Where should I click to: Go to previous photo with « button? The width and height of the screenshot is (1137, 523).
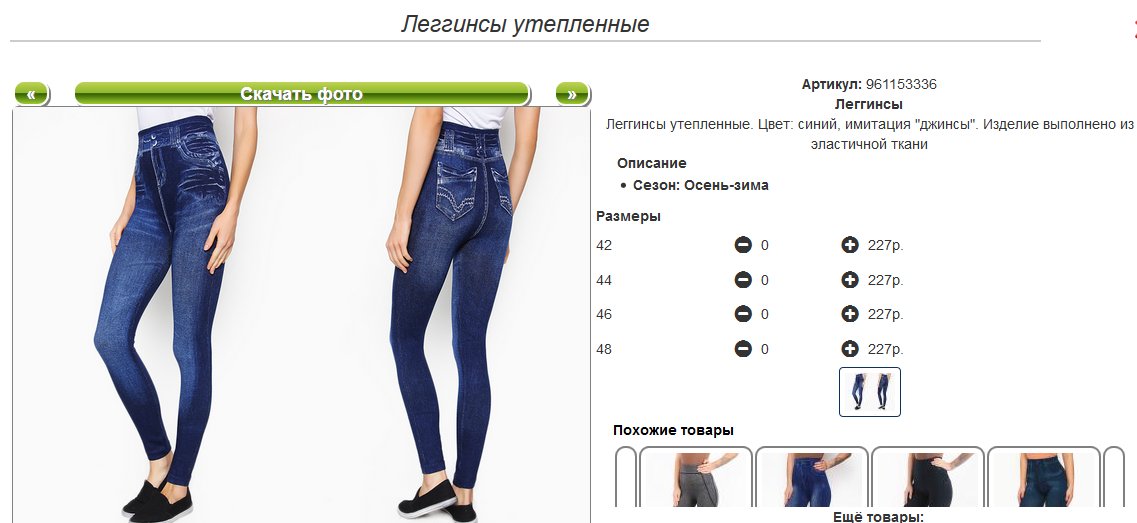31,94
